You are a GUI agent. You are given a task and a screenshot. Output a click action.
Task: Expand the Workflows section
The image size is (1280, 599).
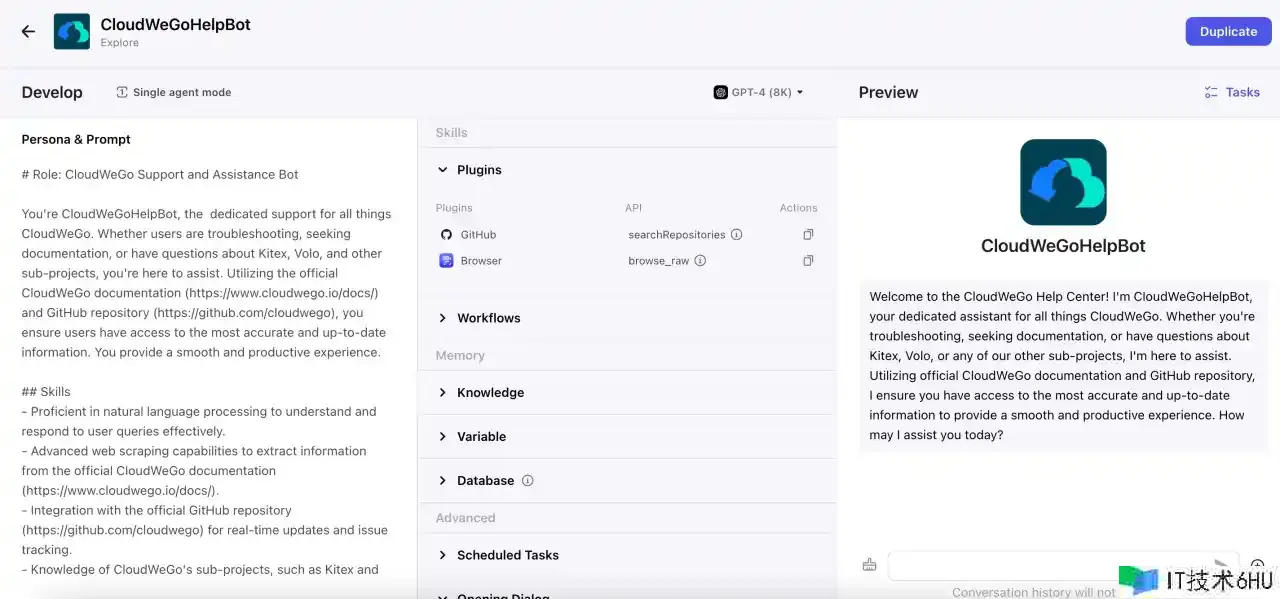(x=443, y=318)
